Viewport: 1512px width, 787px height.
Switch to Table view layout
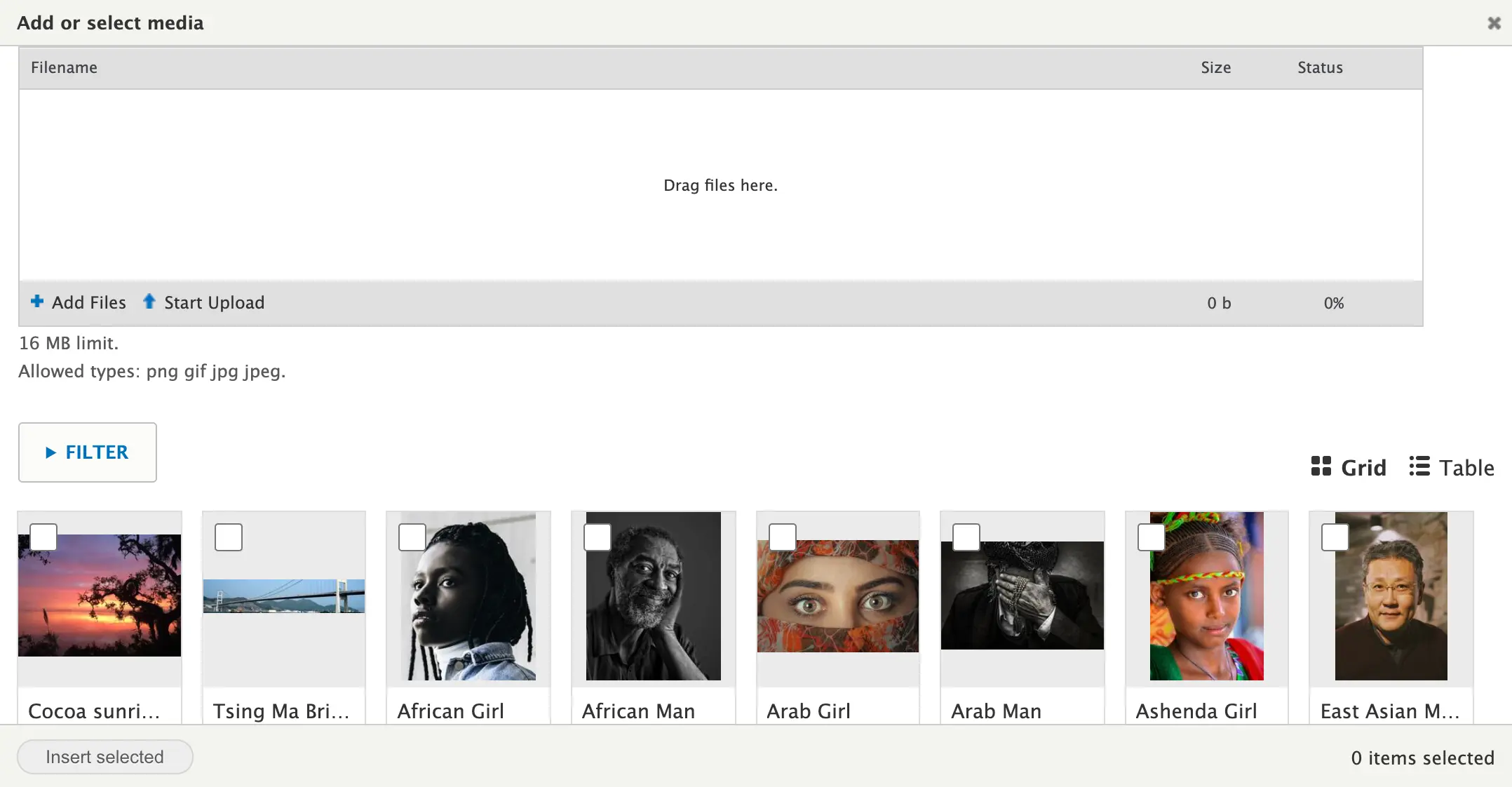(1452, 467)
